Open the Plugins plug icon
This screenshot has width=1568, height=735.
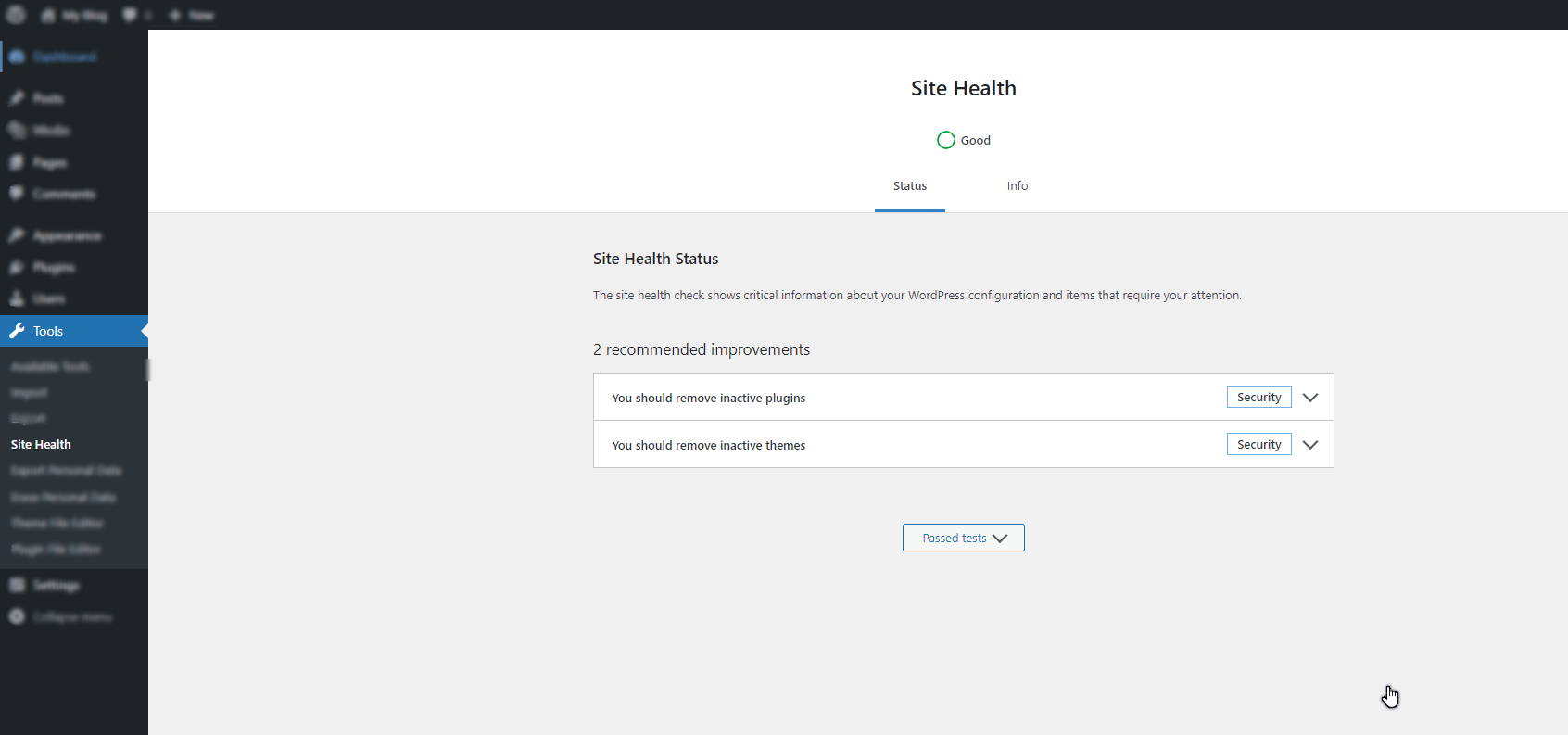[x=17, y=267]
